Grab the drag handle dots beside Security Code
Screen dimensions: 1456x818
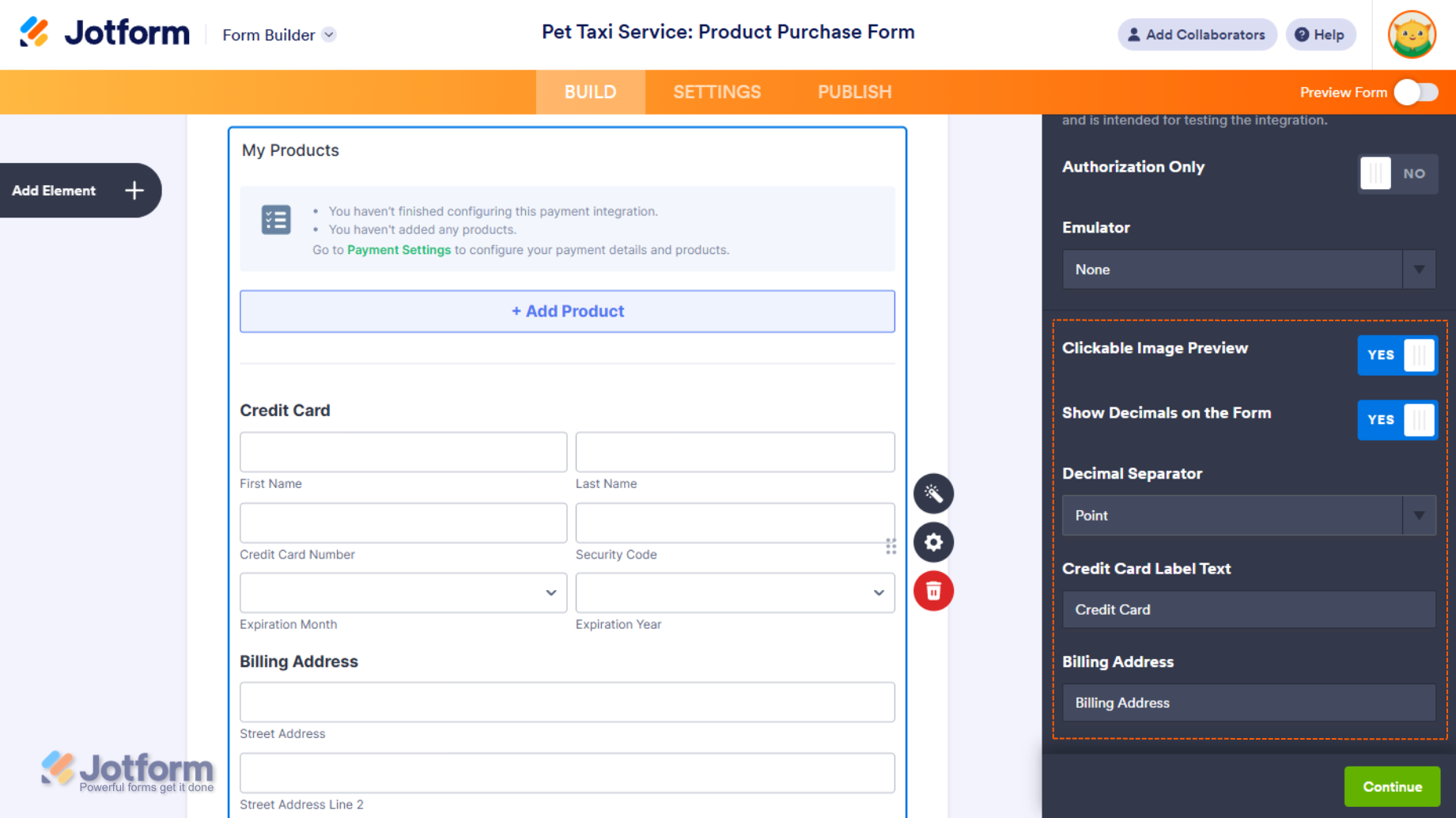click(891, 547)
